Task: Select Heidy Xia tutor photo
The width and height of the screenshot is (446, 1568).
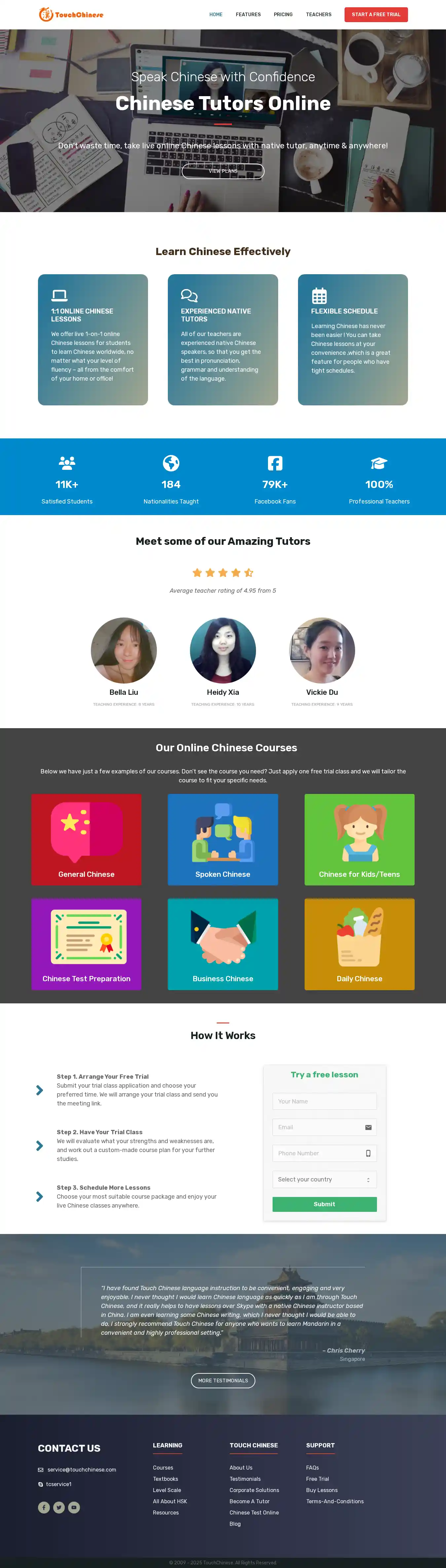Action: [223, 651]
